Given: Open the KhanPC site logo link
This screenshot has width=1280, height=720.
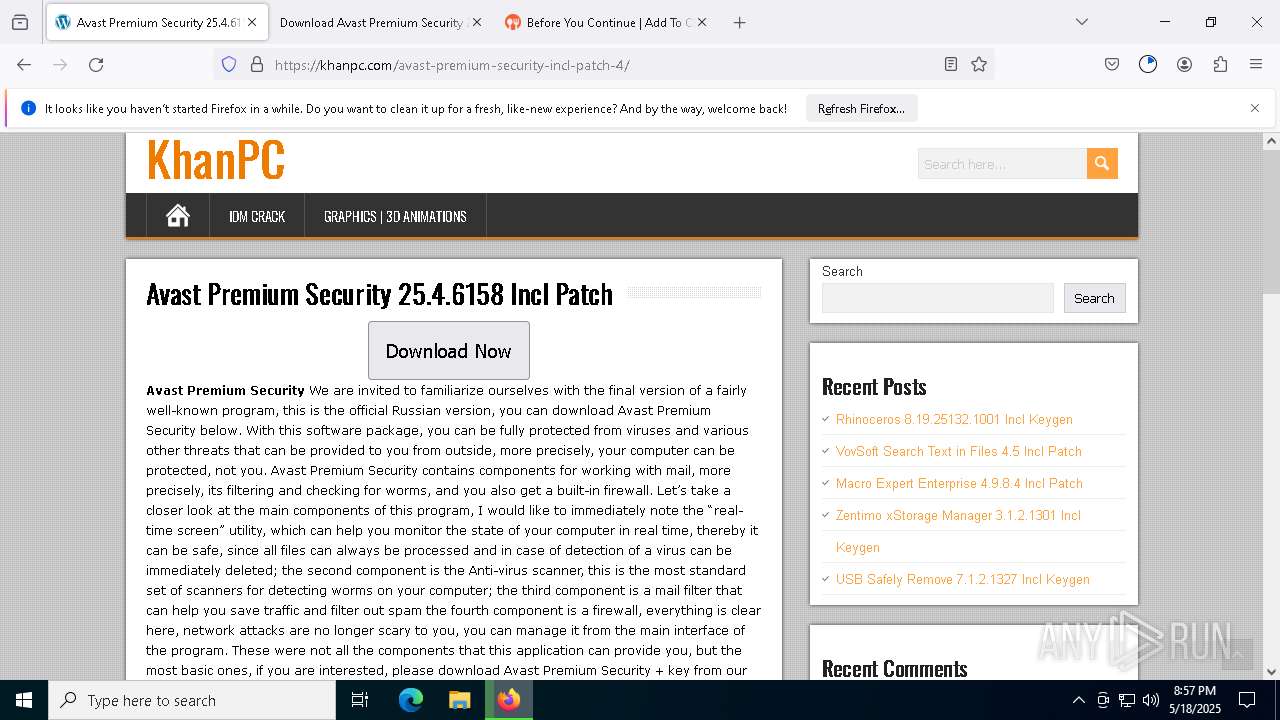Looking at the screenshot, I should [216, 160].
